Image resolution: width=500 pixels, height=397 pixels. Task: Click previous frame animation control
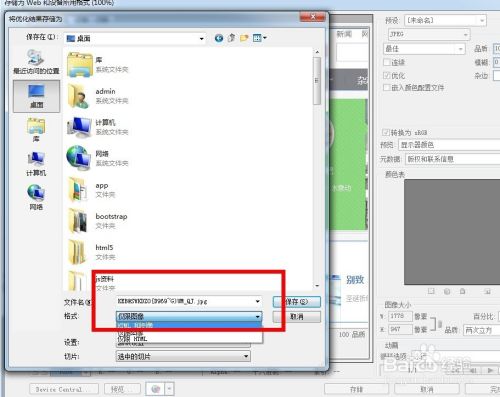click(x=474, y=370)
